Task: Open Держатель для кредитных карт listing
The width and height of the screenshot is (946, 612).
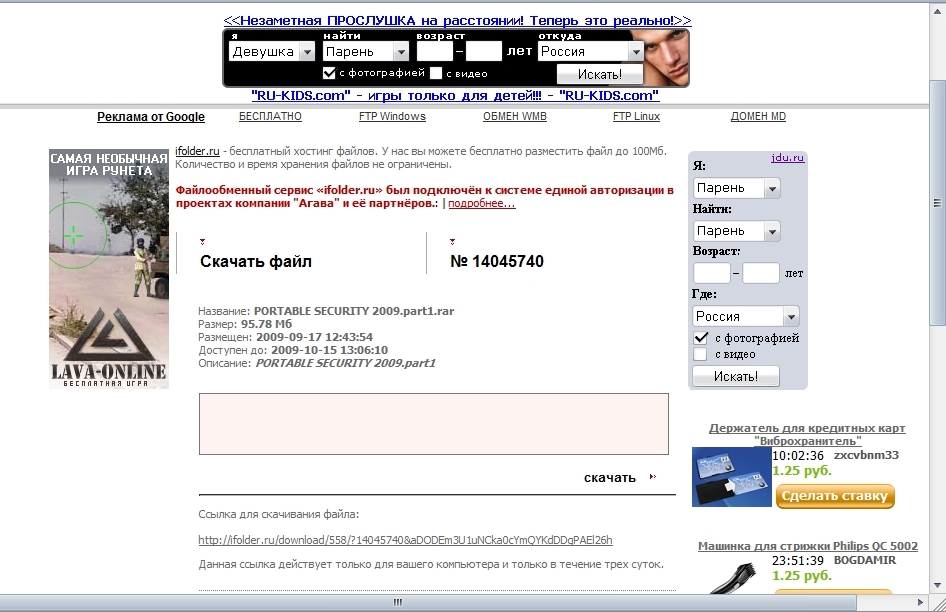Action: click(807, 435)
